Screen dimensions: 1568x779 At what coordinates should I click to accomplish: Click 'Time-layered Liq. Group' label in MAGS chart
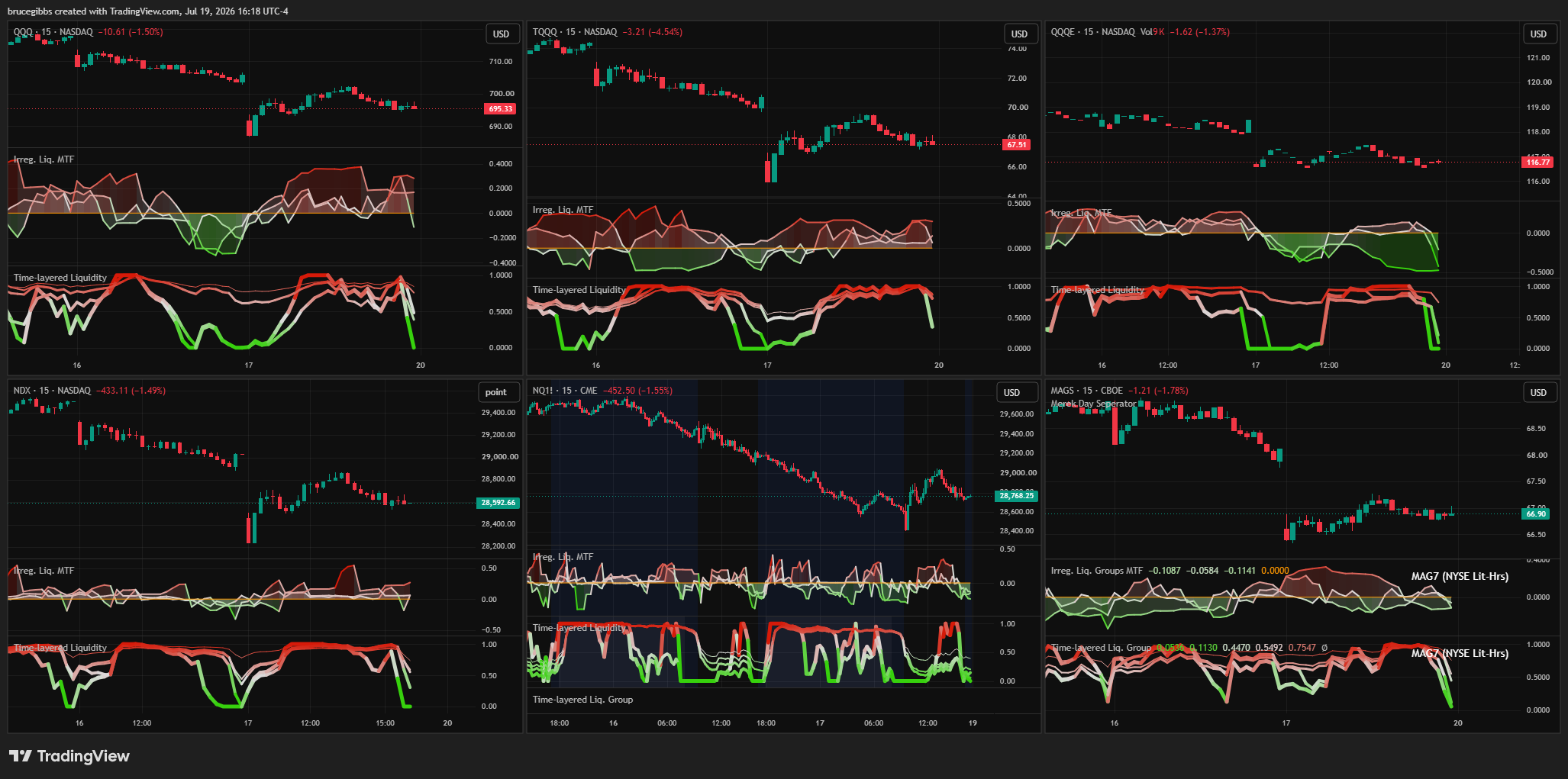(x=1101, y=648)
